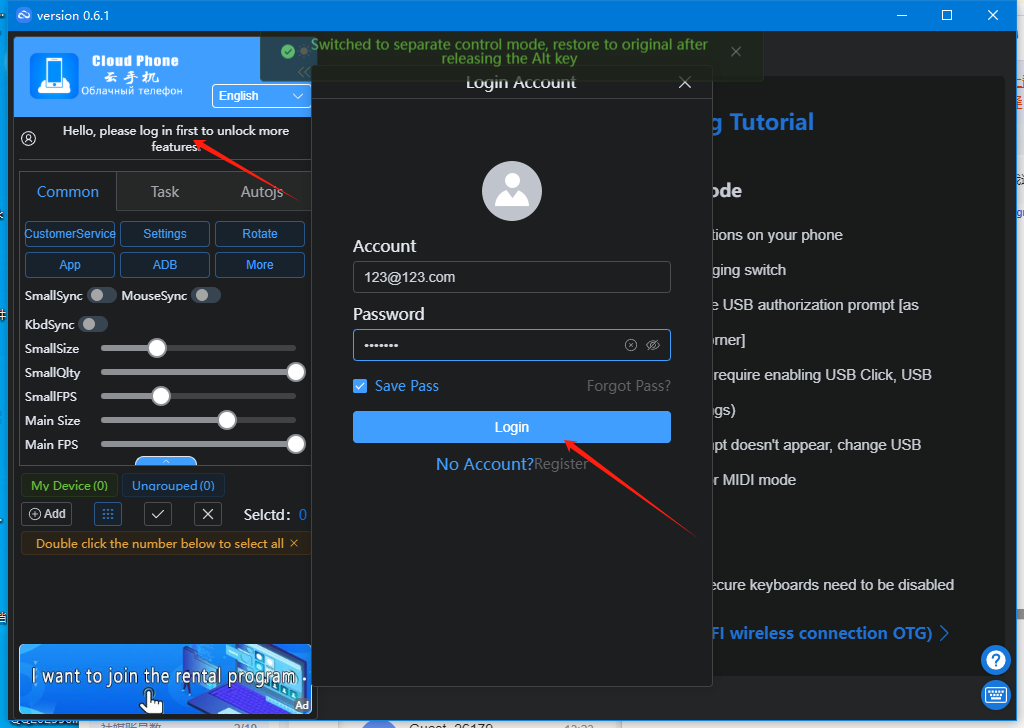The image size is (1024, 728).
Task: Switch to the Autojs tab
Action: (x=262, y=192)
